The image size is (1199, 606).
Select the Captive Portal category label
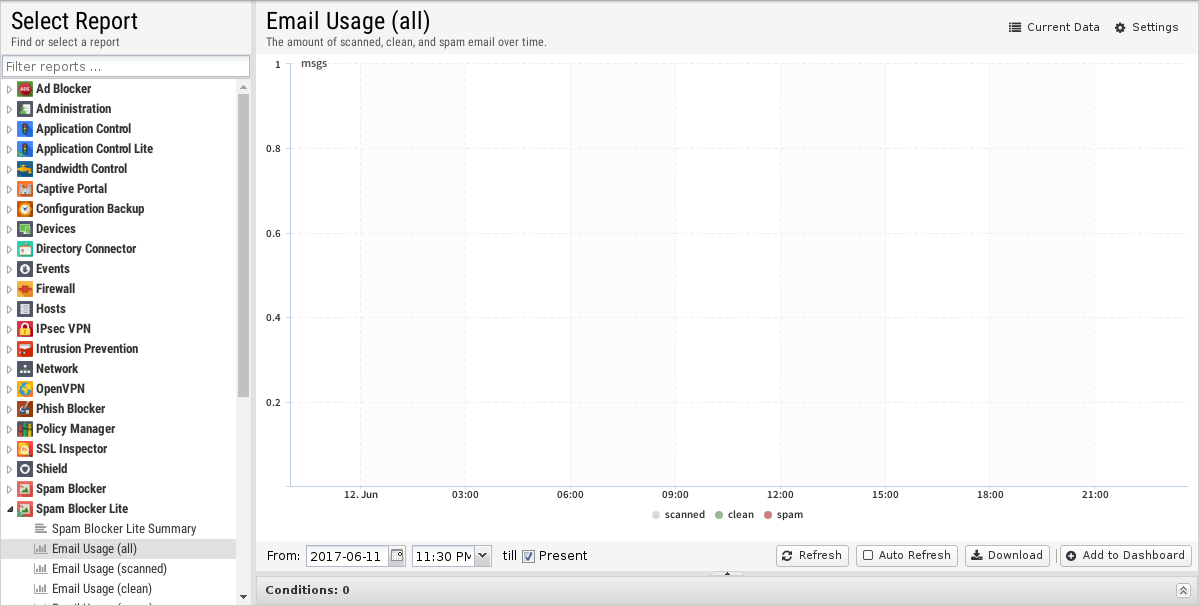(71, 189)
